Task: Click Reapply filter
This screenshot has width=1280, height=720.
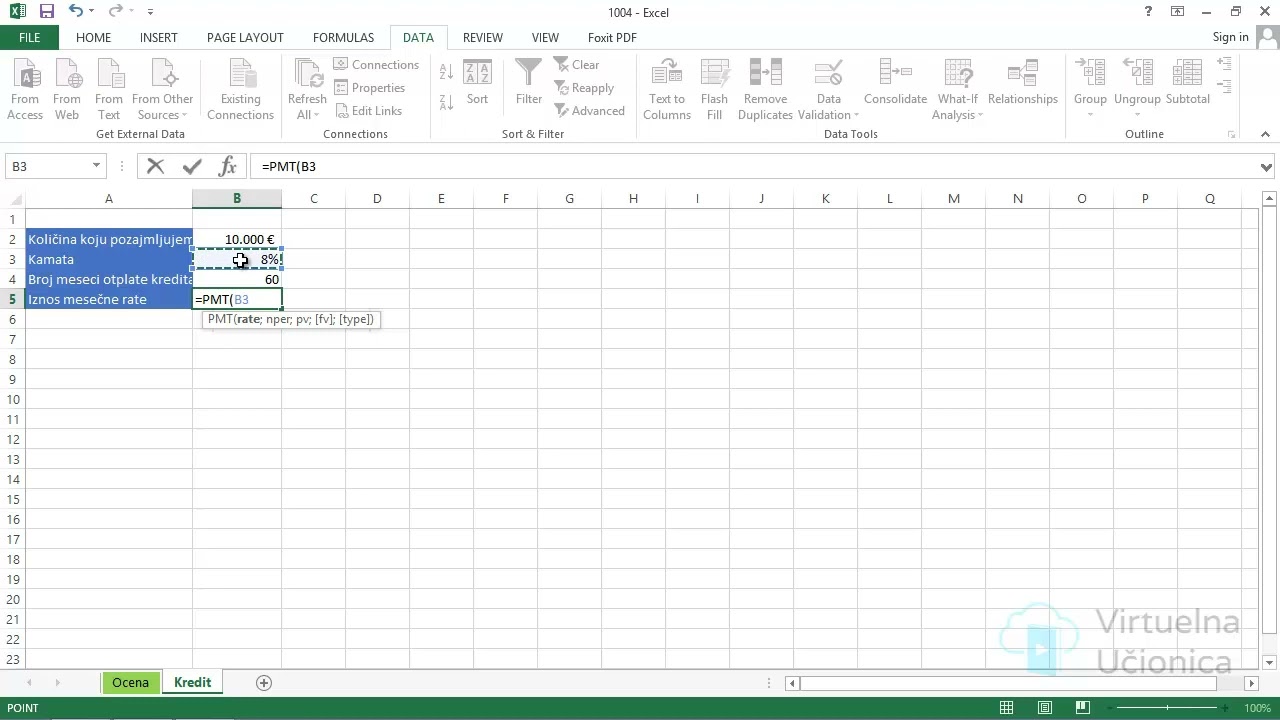Action: coord(584,88)
